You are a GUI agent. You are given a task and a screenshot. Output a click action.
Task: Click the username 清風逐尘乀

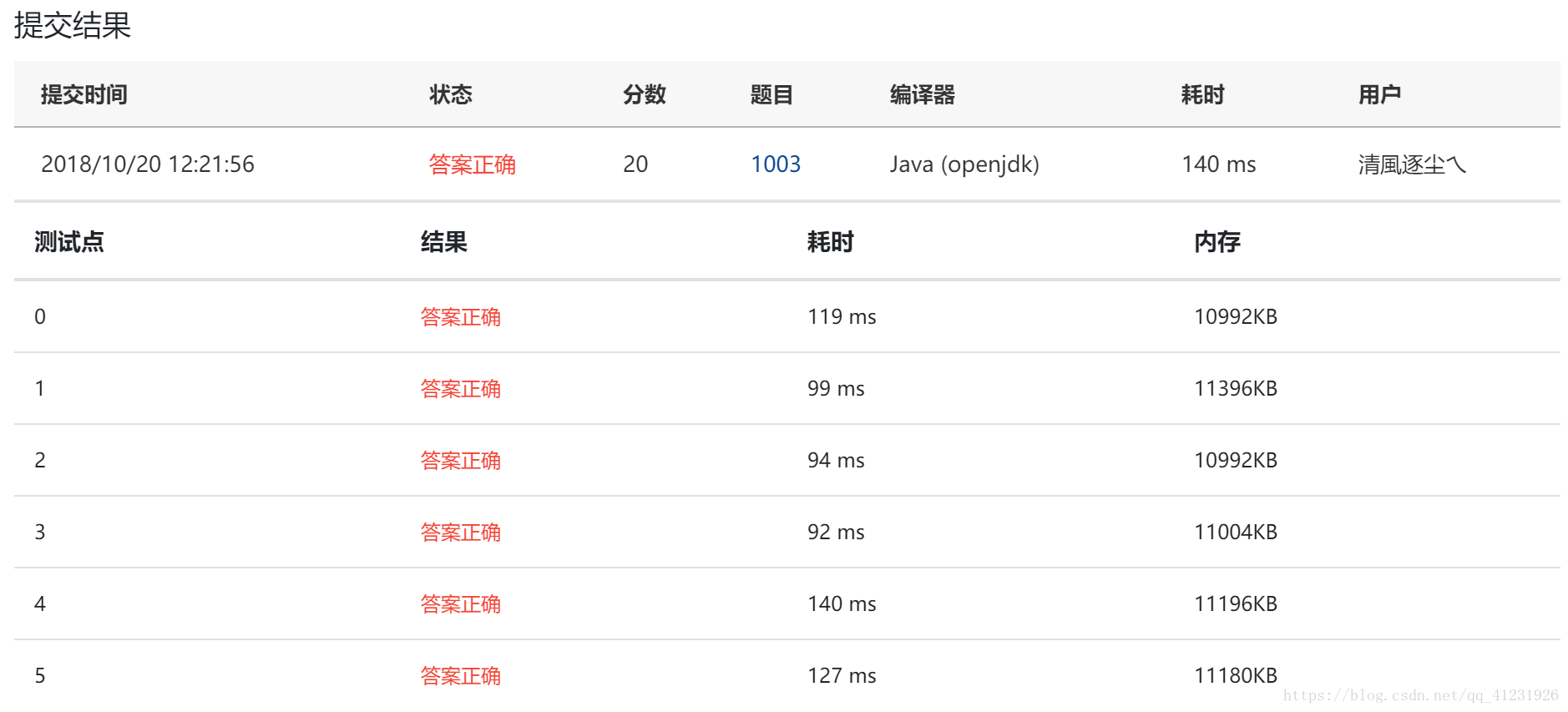(x=1412, y=164)
